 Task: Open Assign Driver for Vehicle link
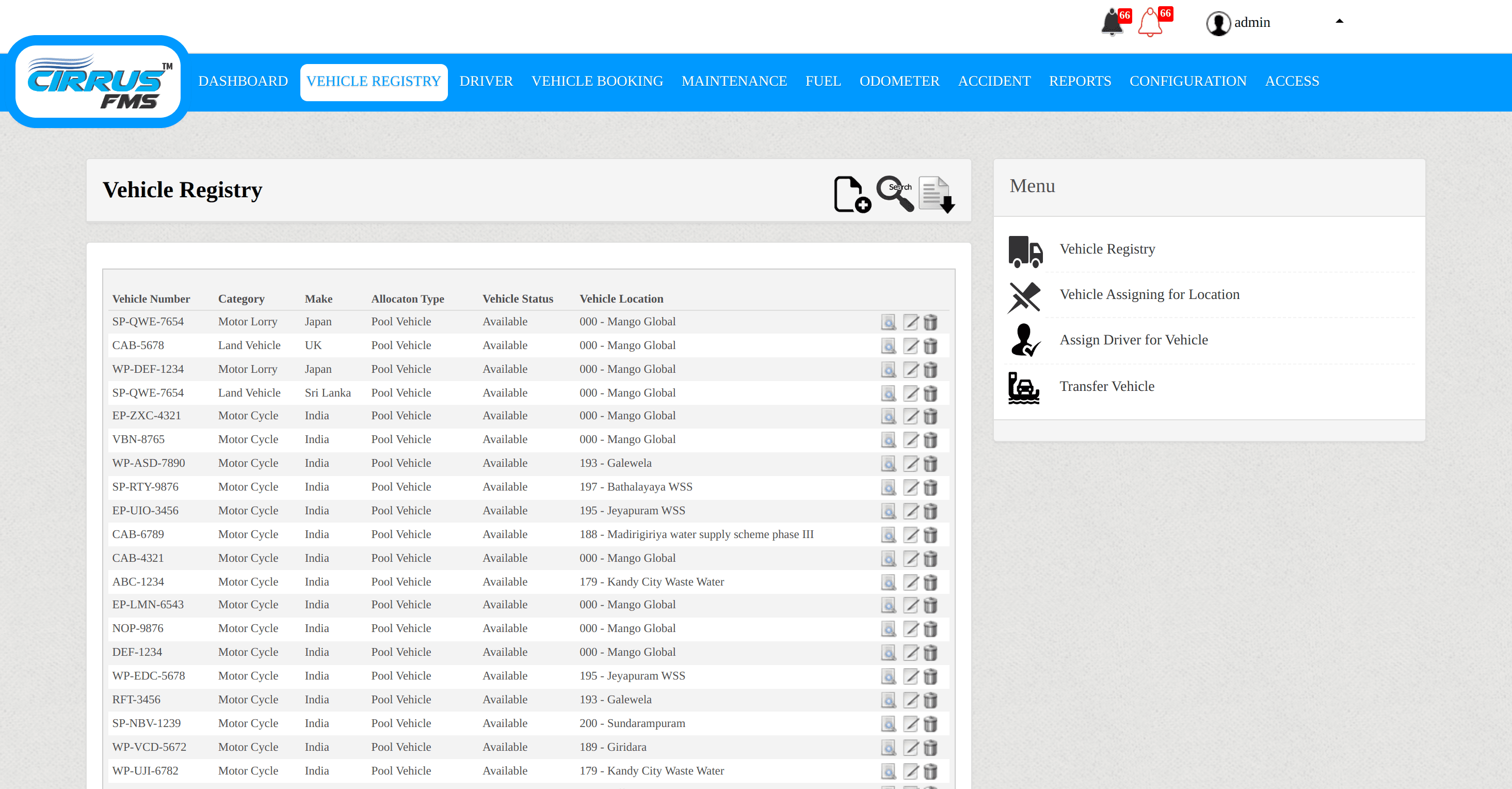tap(1133, 340)
